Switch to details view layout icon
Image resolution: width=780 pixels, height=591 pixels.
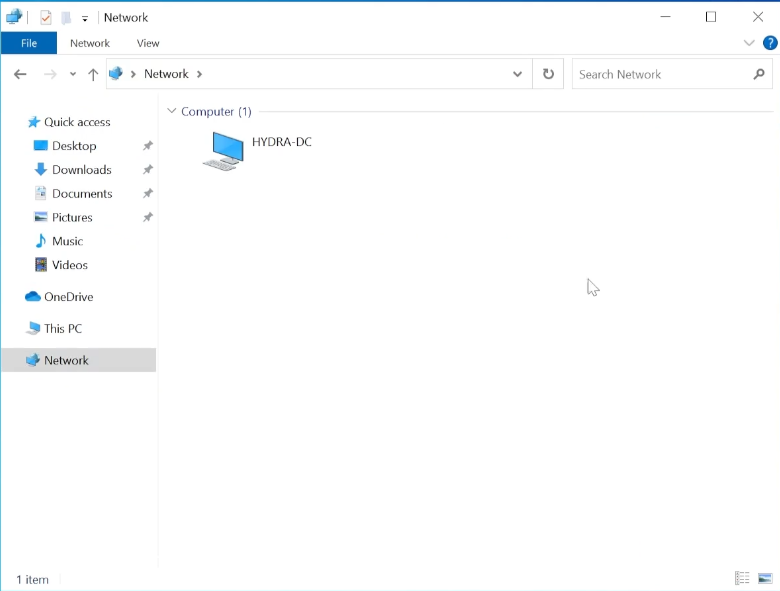point(742,578)
